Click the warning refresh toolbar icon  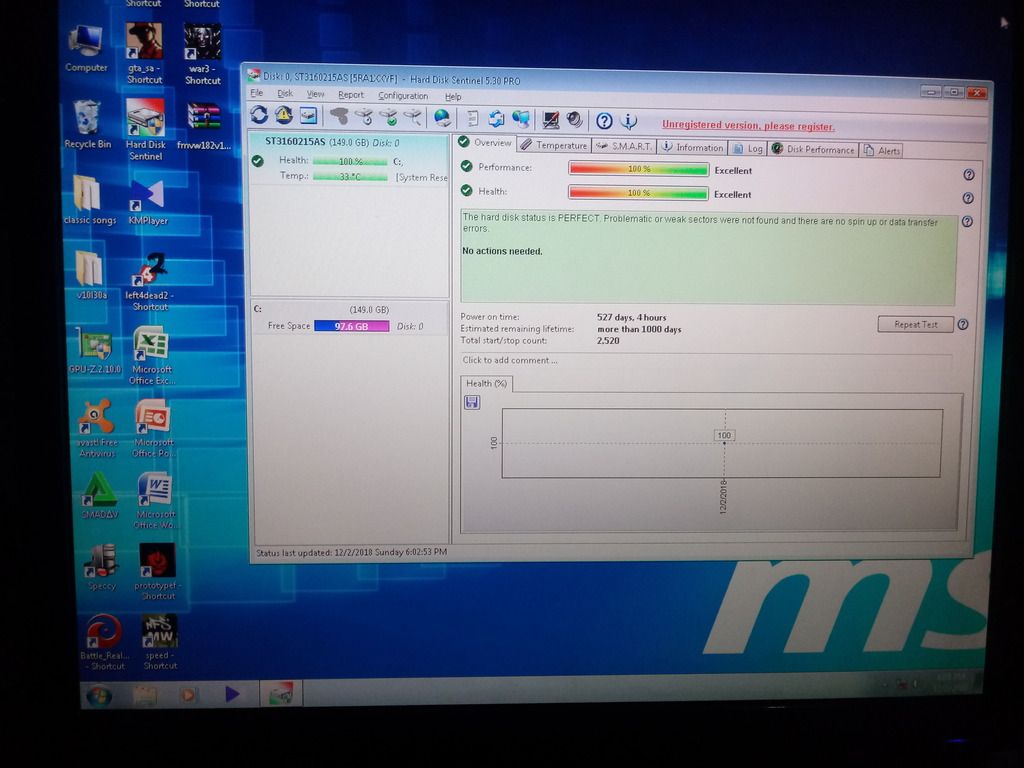tap(283, 115)
